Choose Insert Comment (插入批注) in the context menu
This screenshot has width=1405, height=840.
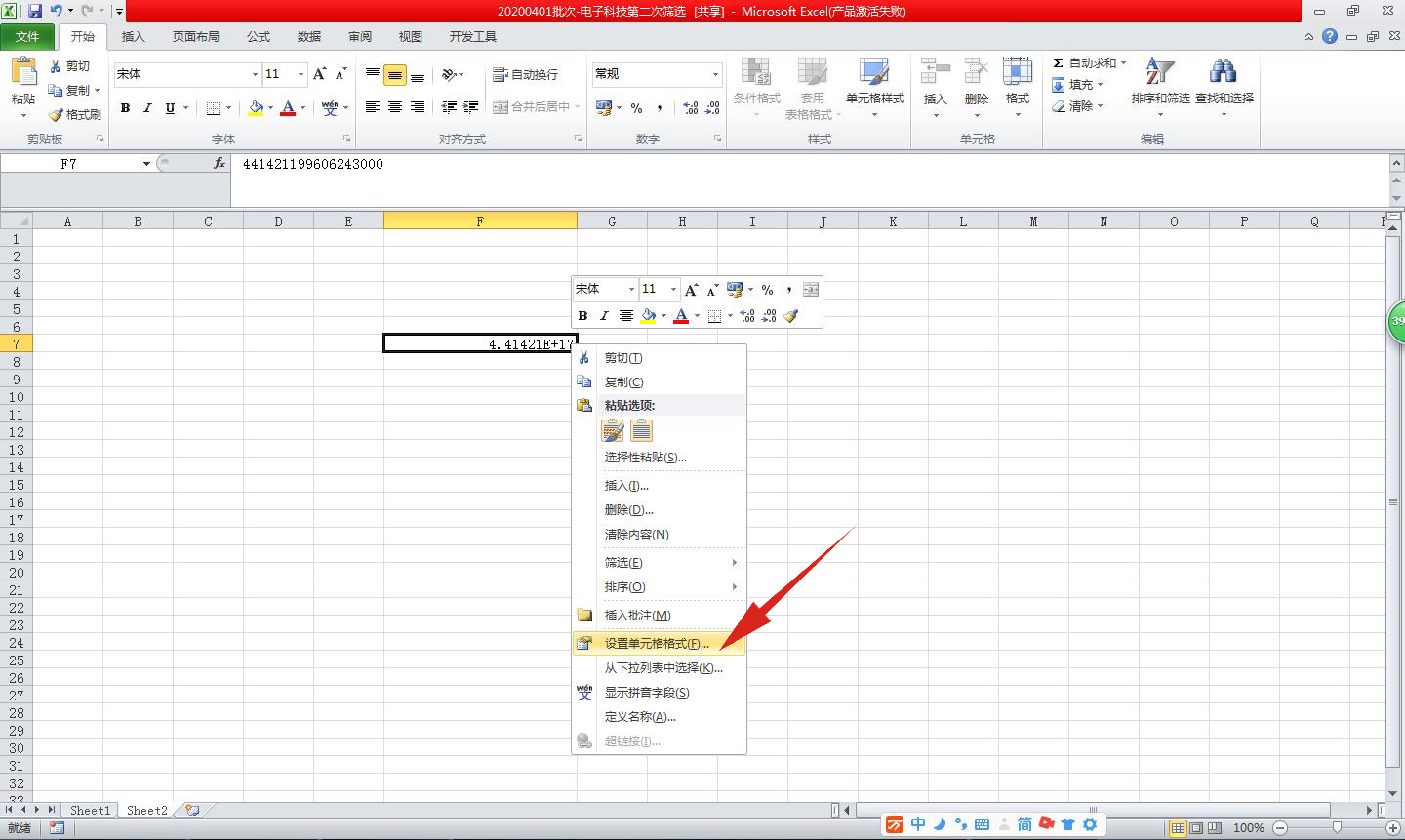[x=659, y=616]
